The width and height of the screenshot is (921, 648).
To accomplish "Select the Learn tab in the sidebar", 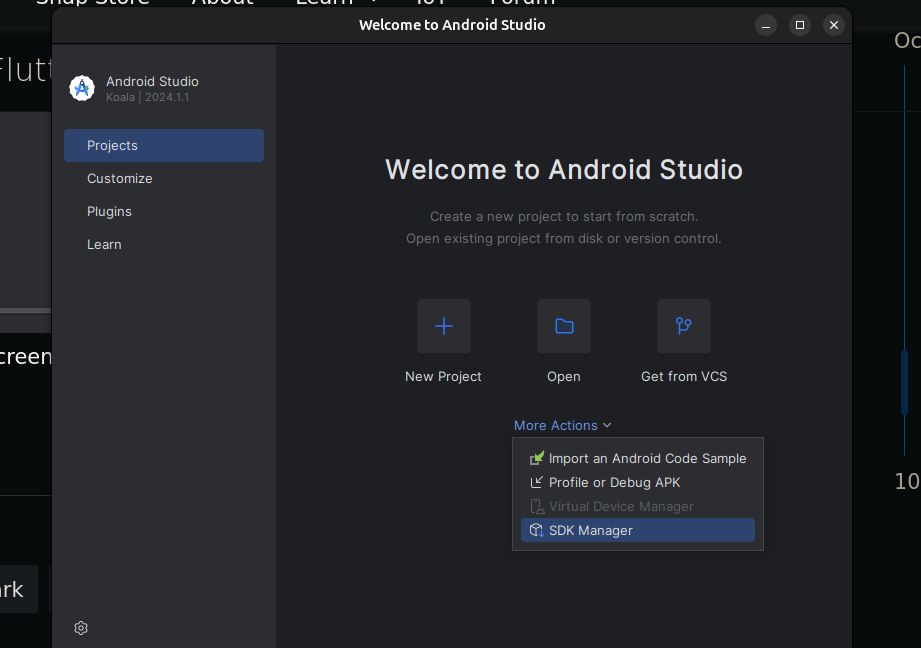I will [x=104, y=244].
